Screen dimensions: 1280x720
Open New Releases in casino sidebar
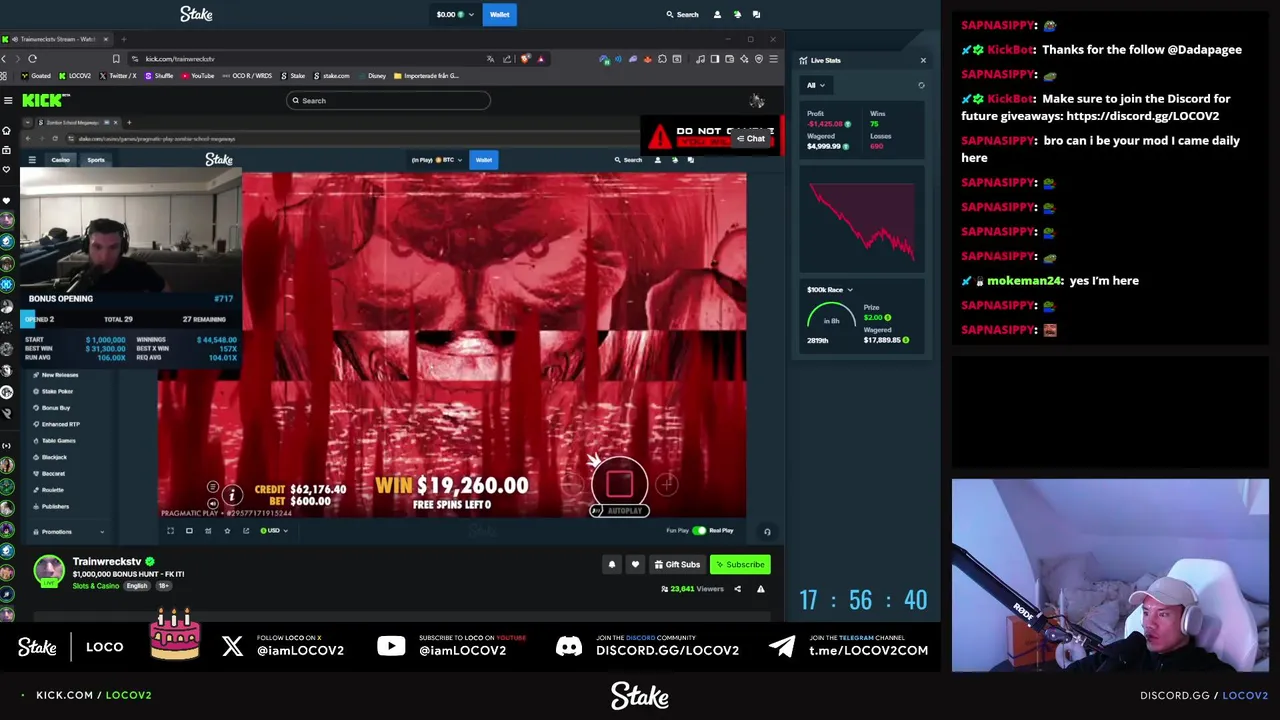click(56, 375)
